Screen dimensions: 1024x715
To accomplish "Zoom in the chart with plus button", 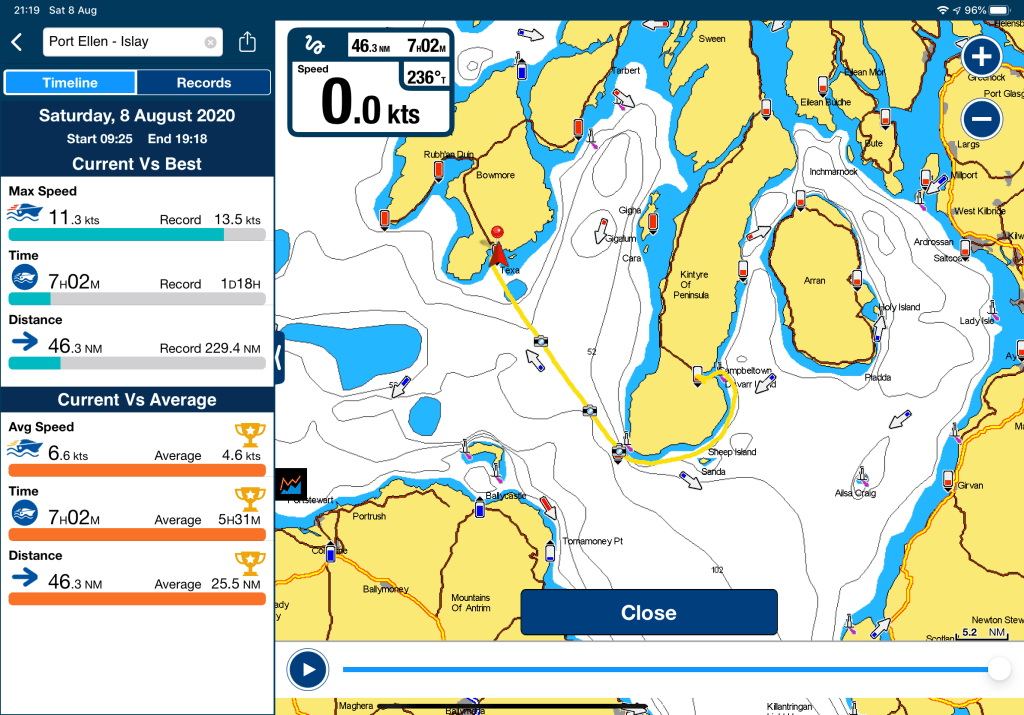I will point(982,57).
